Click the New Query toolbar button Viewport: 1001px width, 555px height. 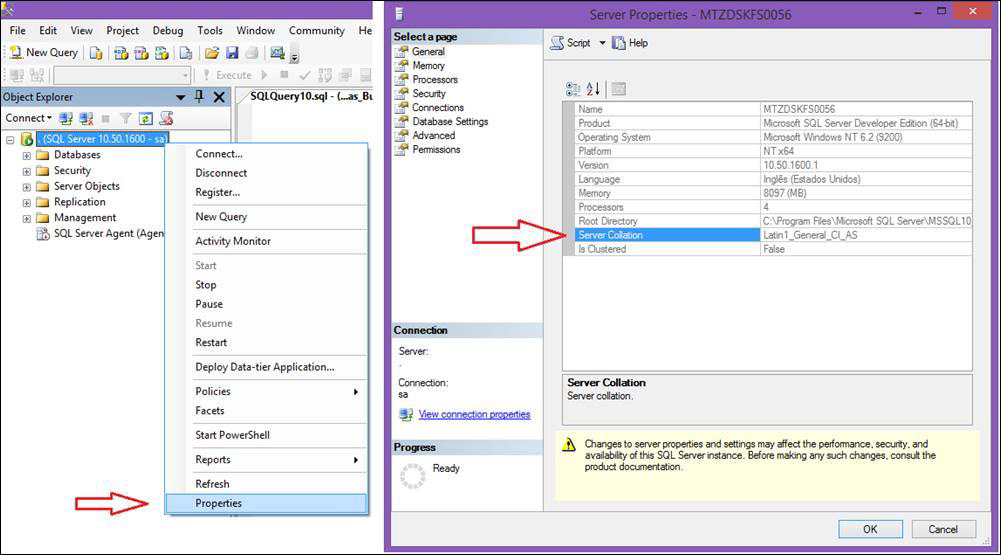pos(43,52)
